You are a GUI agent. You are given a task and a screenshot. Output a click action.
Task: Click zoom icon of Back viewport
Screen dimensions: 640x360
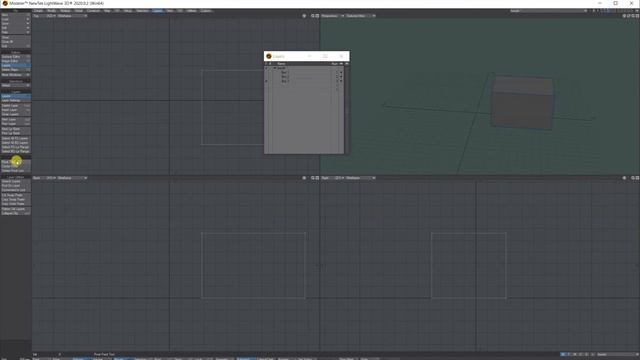(313, 178)
